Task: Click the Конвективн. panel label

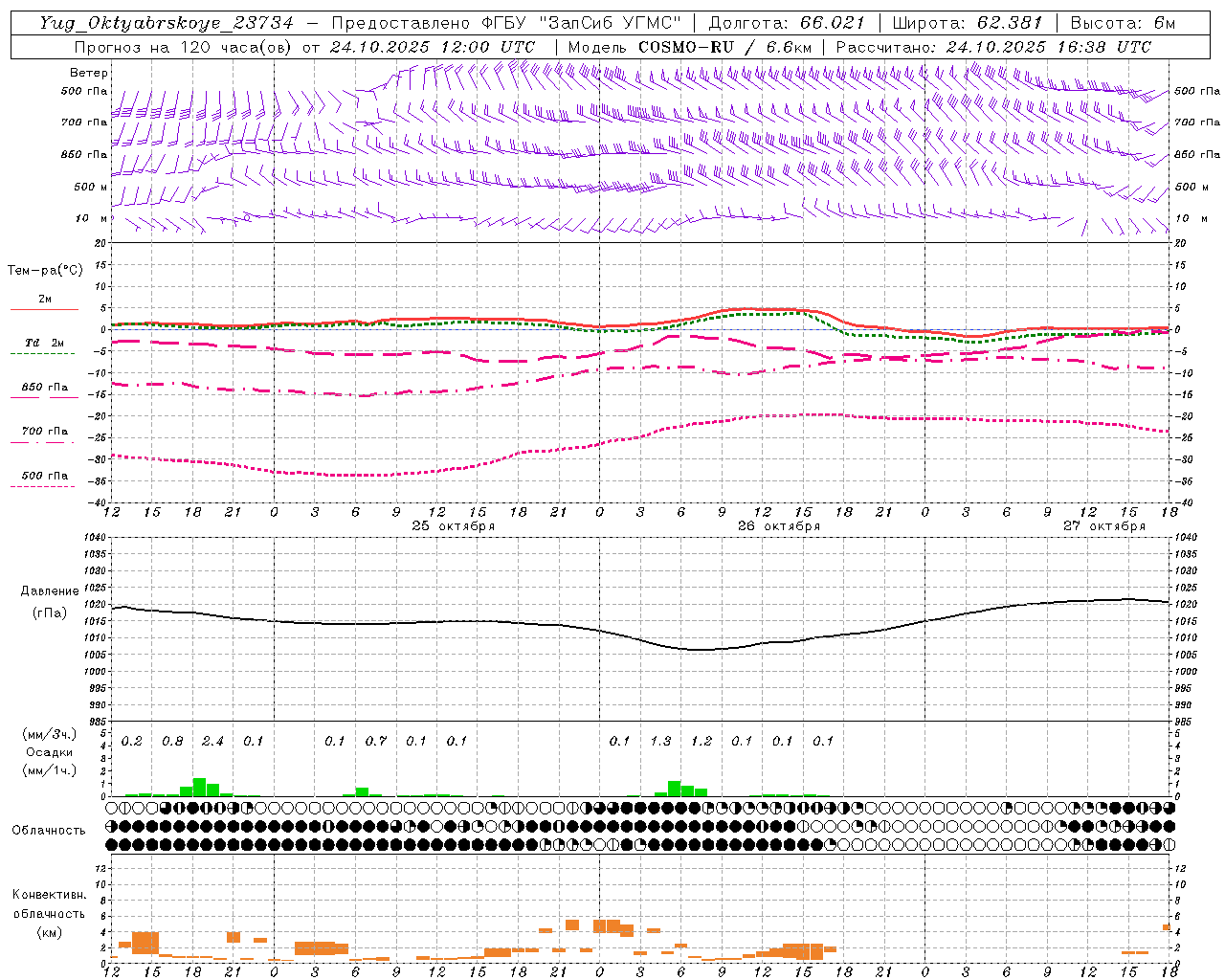Action: tap(49, 895)
